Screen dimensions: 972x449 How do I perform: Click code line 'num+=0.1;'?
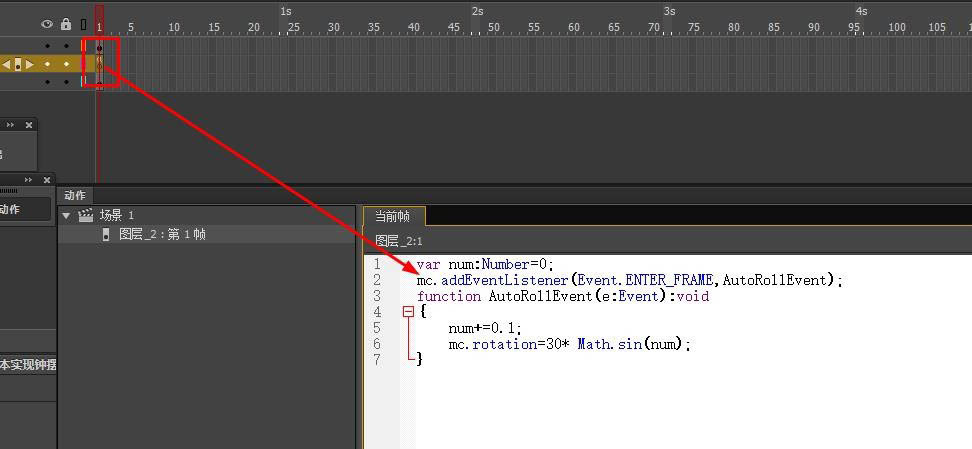coord(485,328)
